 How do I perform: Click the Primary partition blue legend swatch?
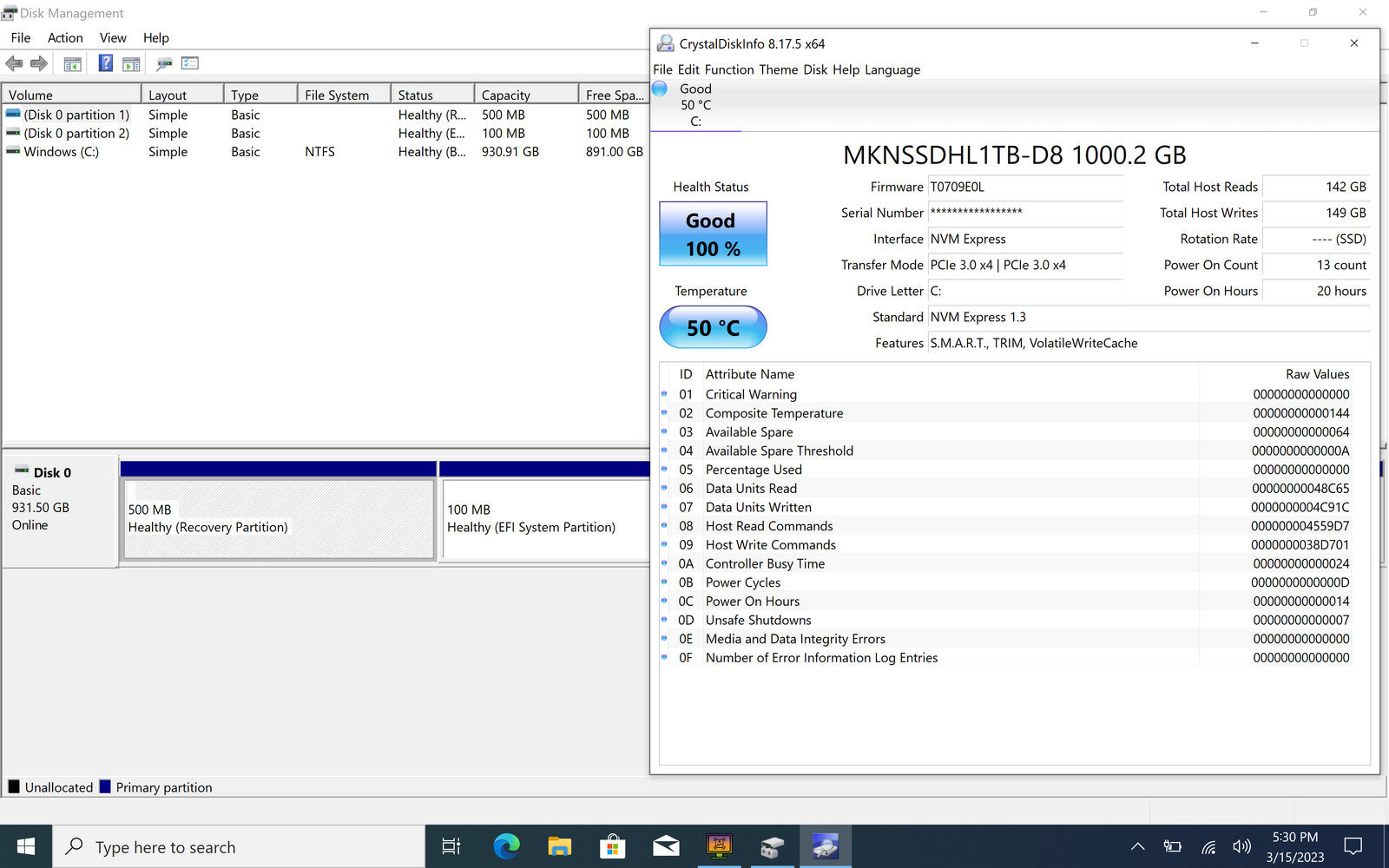coord(105,786)
